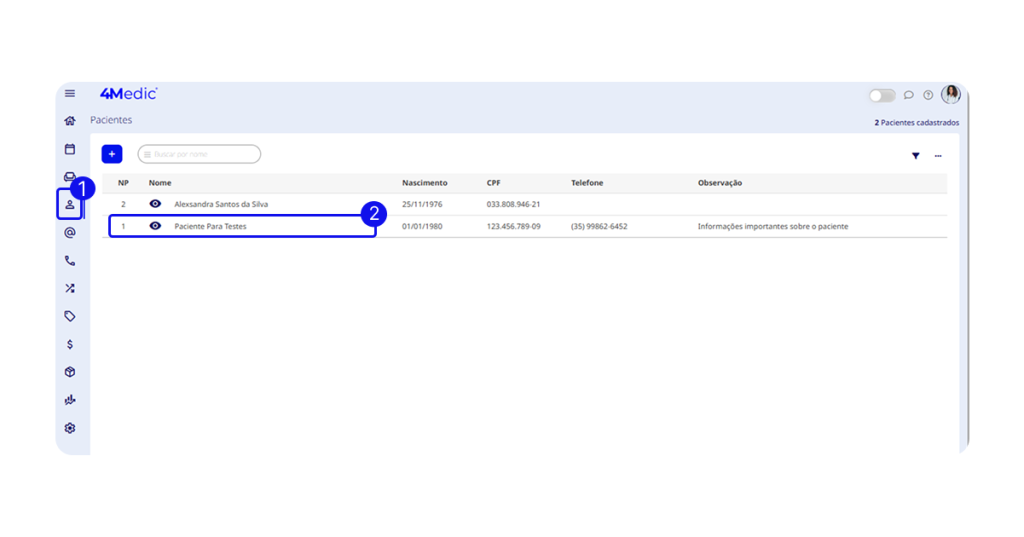1024x537 pixels.
Task: Expand the three-dots more options menu
Action: point(938,156)
